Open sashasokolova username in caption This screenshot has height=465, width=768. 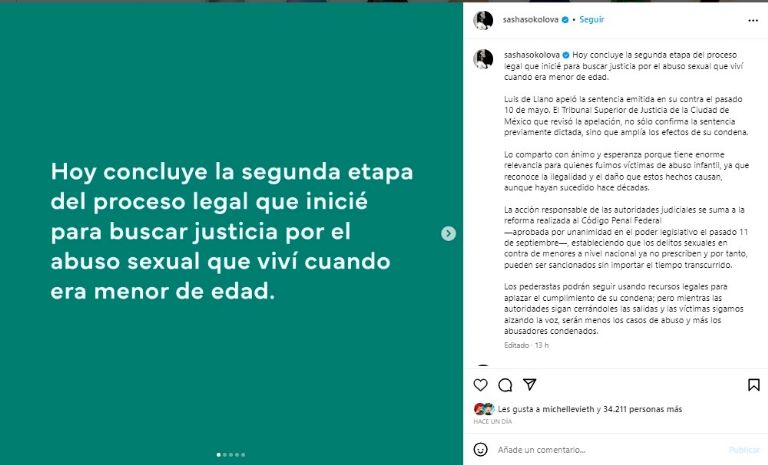[531, 55]
